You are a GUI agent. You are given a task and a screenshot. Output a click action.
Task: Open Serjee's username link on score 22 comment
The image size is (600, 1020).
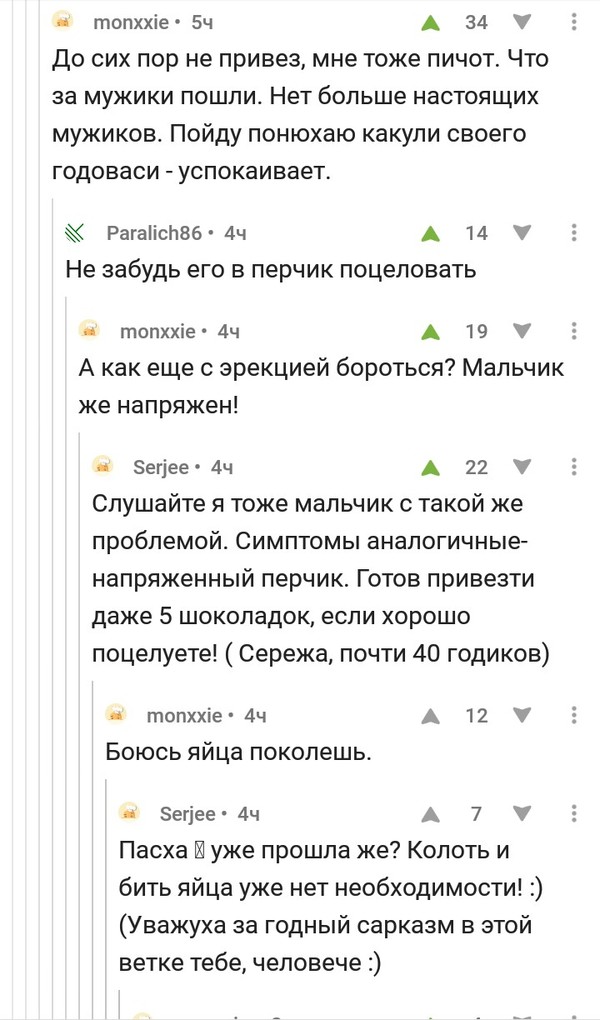(x=154, y=466)
